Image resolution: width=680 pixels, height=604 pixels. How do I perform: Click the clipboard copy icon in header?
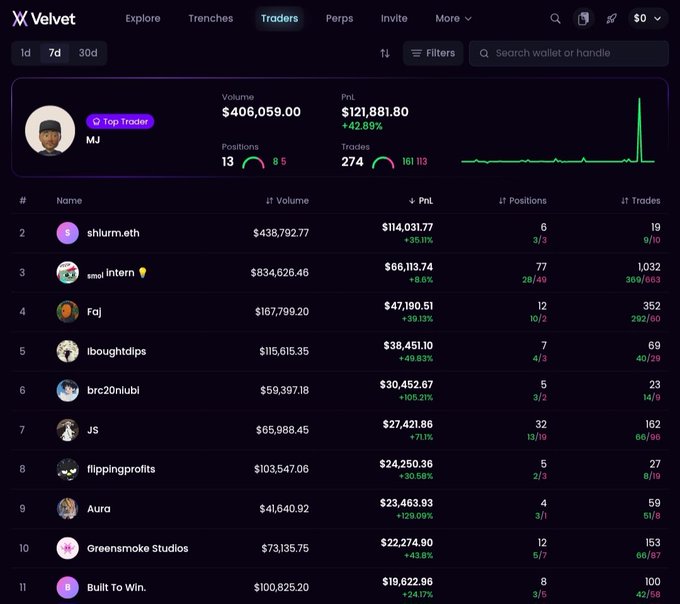click(583, 19)
